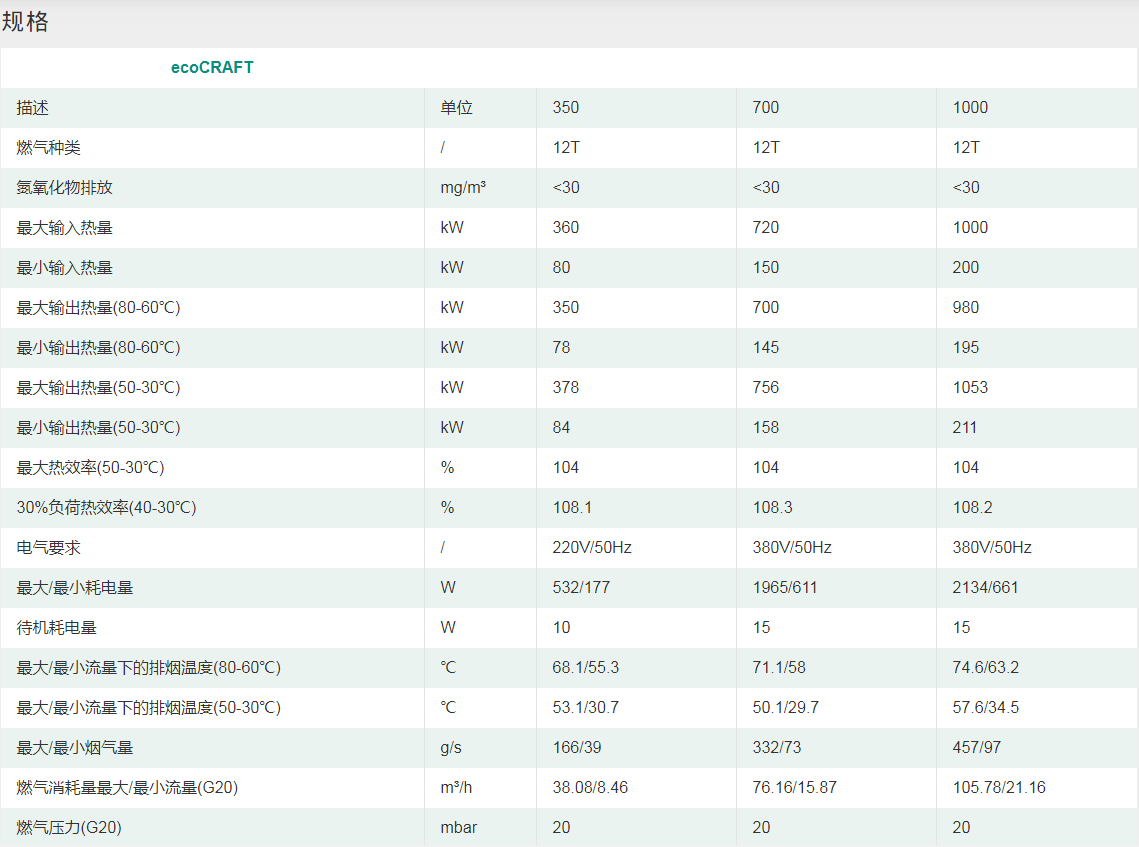Click the 最大输入热量 row label
This screenshot has height=847, width=1139.
pyautogui.click(x=65, y=228)
